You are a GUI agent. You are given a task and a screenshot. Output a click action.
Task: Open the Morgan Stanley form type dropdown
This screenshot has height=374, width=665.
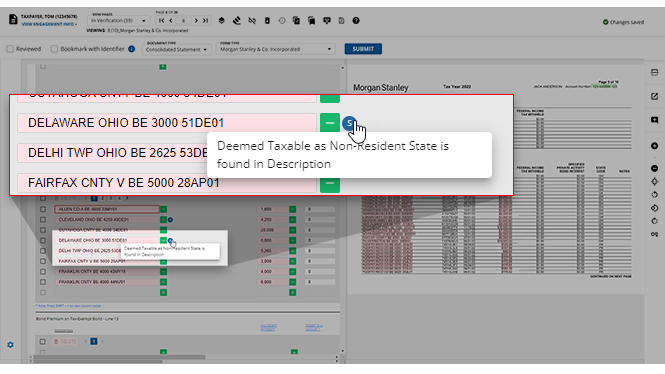(276, 49)
